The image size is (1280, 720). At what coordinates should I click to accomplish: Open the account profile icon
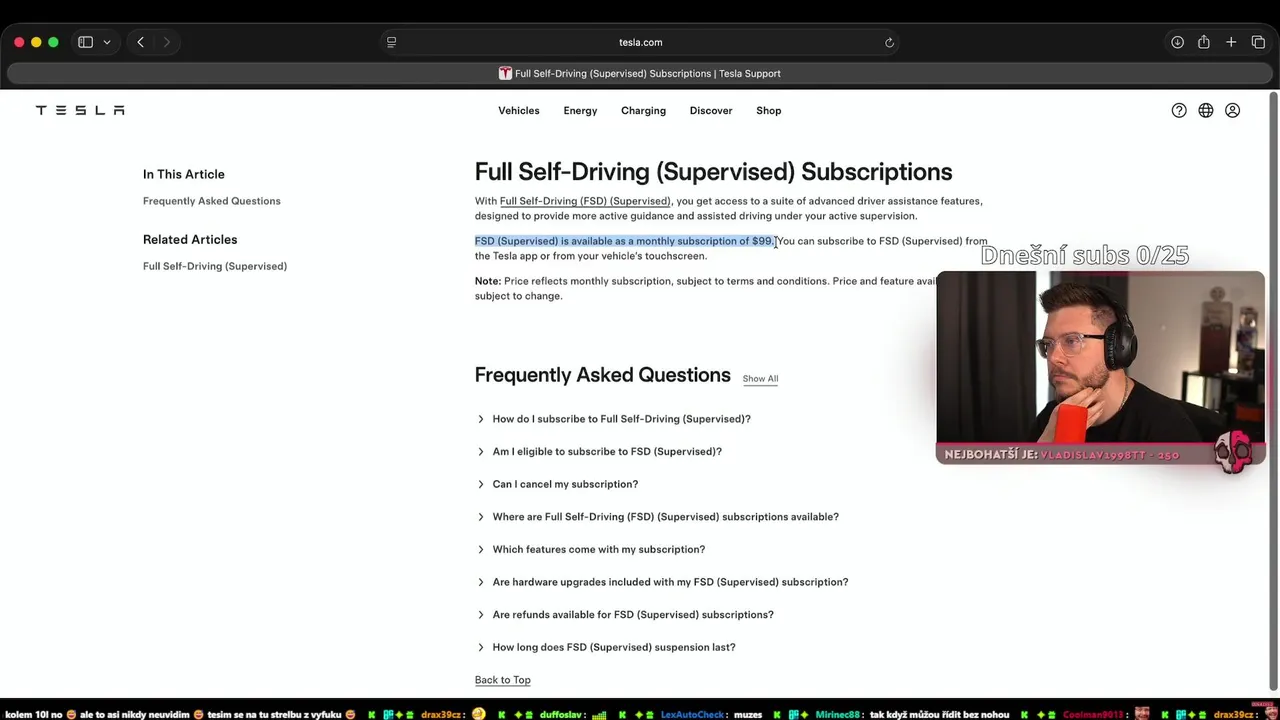[1232, 111]
